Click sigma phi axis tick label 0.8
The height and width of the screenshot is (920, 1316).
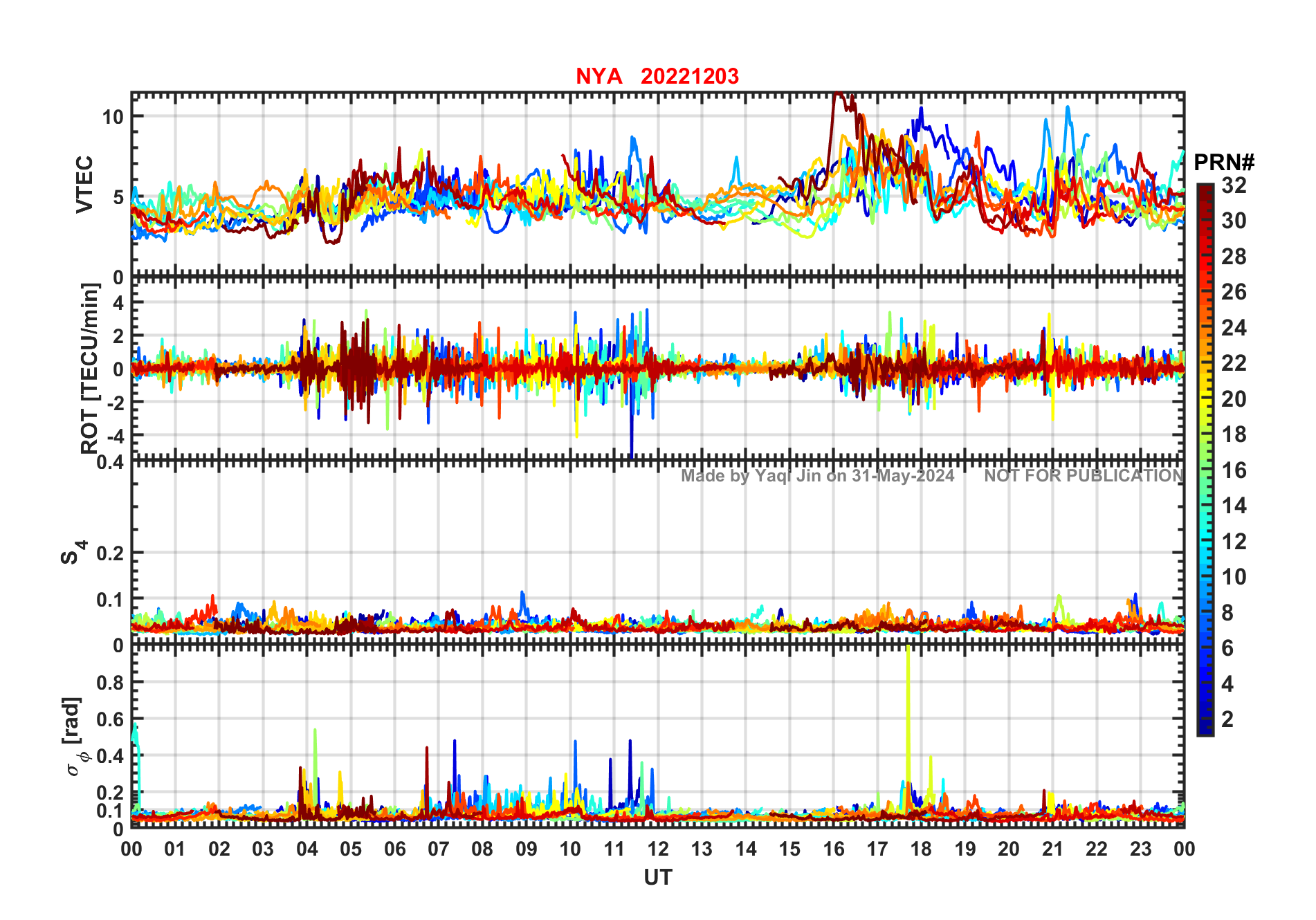pyautogui.click(x=110, y=683)
